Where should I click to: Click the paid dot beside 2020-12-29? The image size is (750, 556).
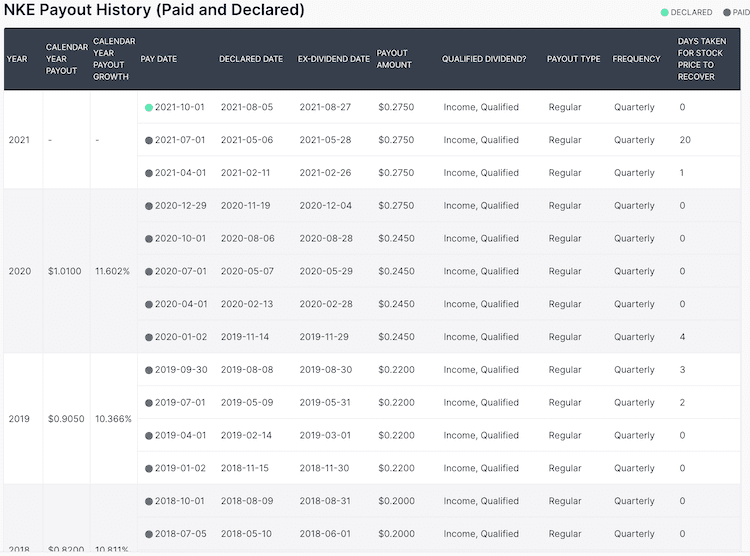(x=149, y=206)
